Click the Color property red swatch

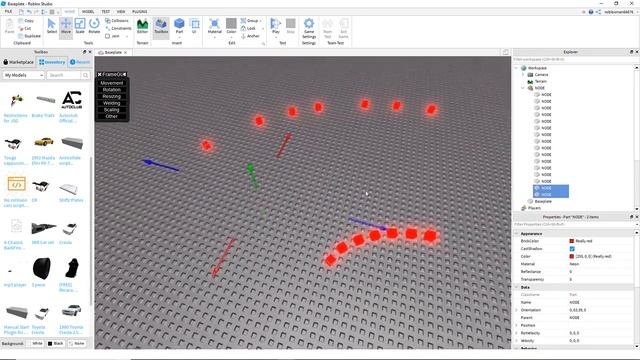[571, 256]
